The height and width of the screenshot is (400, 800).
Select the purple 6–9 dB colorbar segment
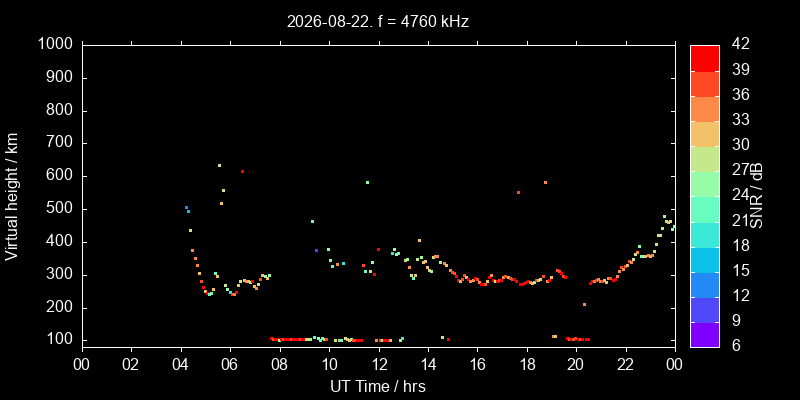(x=705, y=335)
